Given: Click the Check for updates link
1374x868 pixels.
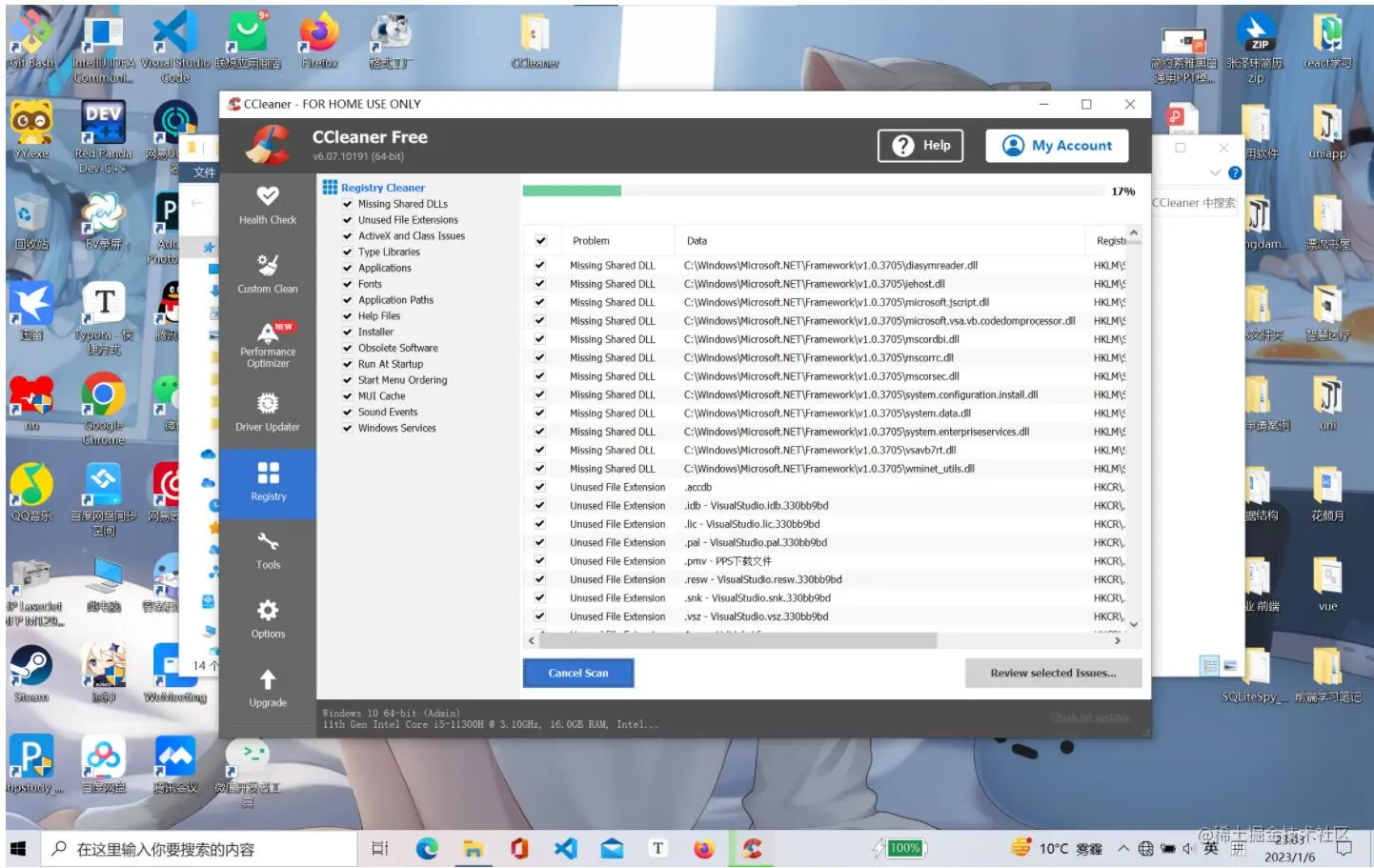Looking at the screenshot, I should coord(1090,717).
